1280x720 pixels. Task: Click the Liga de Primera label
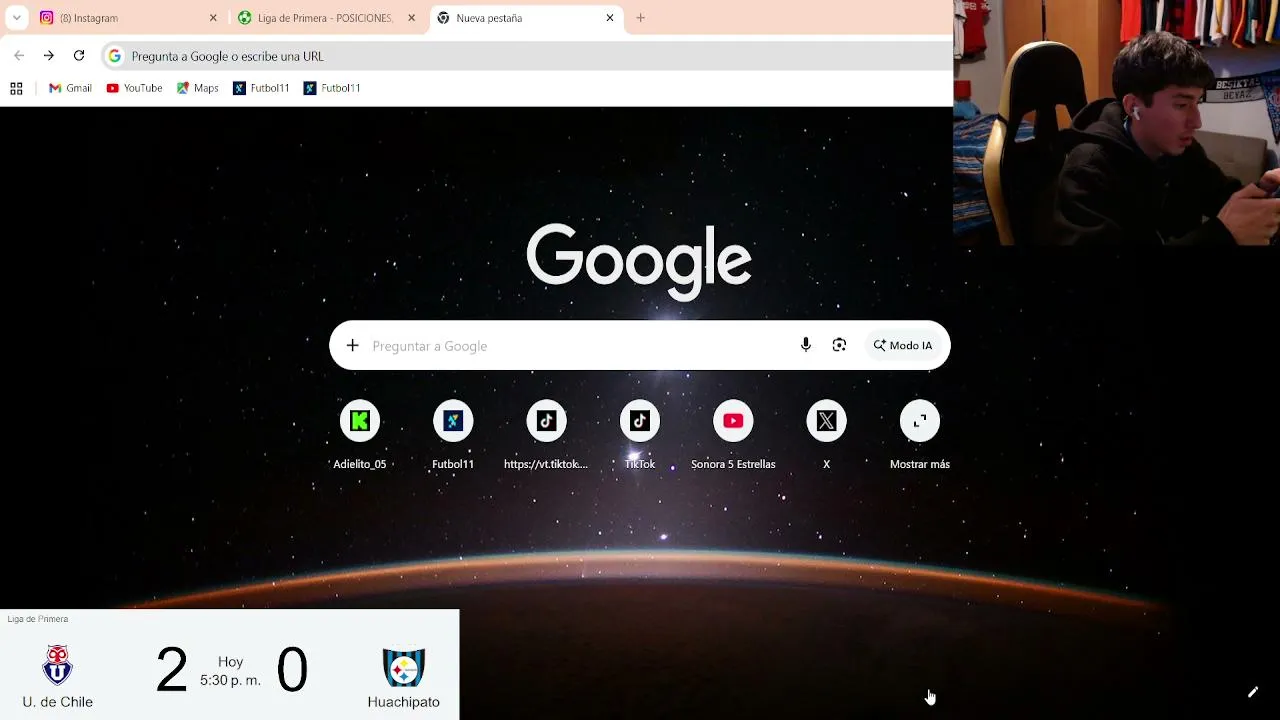click(x=38, y=619)
